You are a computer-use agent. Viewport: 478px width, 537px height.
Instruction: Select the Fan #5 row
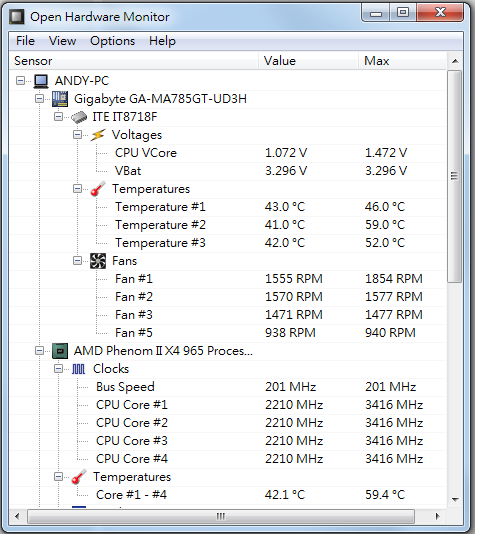click(x=229, y=334)
